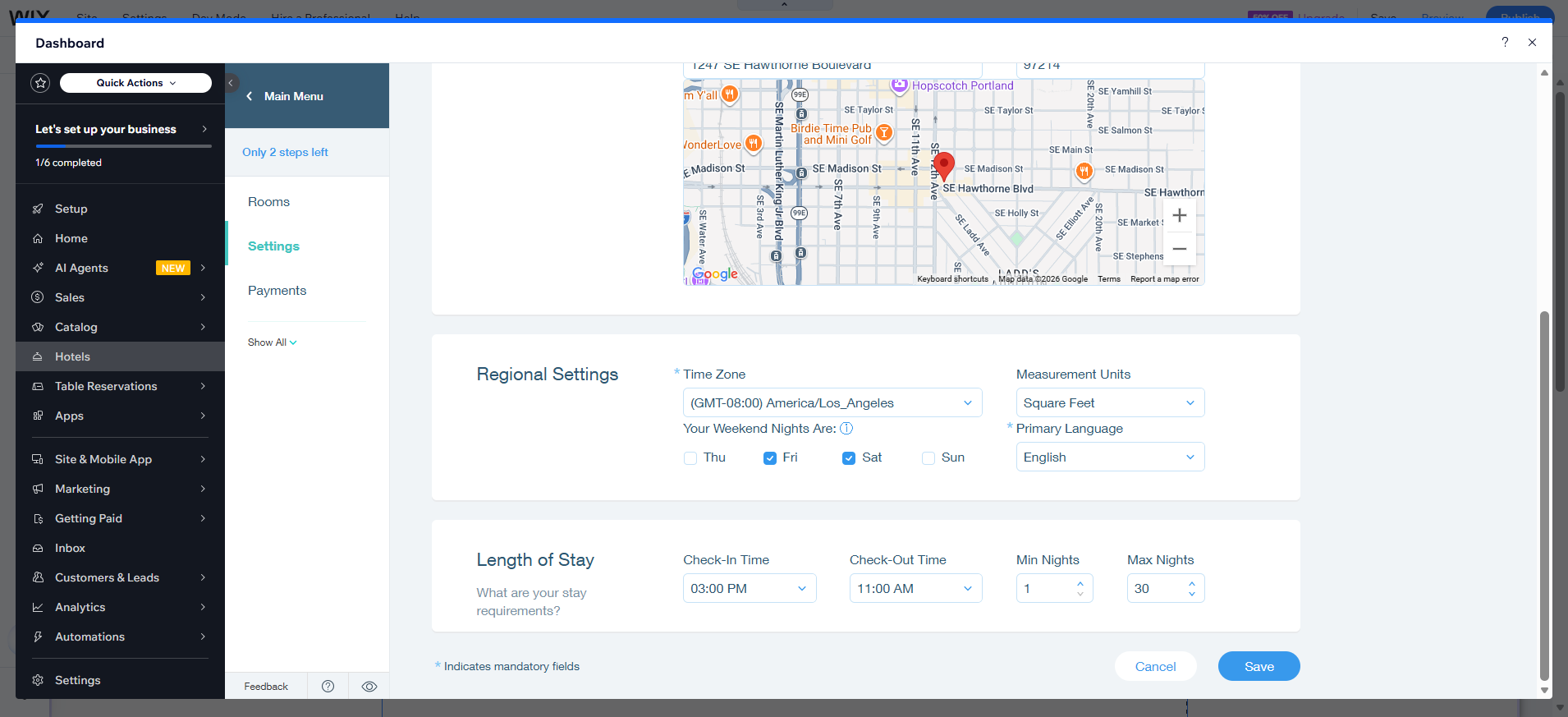Image resolution: width=1568 pixels, height=717 pixels.
Task: Click the AI Agents sparkle icon
Action: [x=38, y=268]
